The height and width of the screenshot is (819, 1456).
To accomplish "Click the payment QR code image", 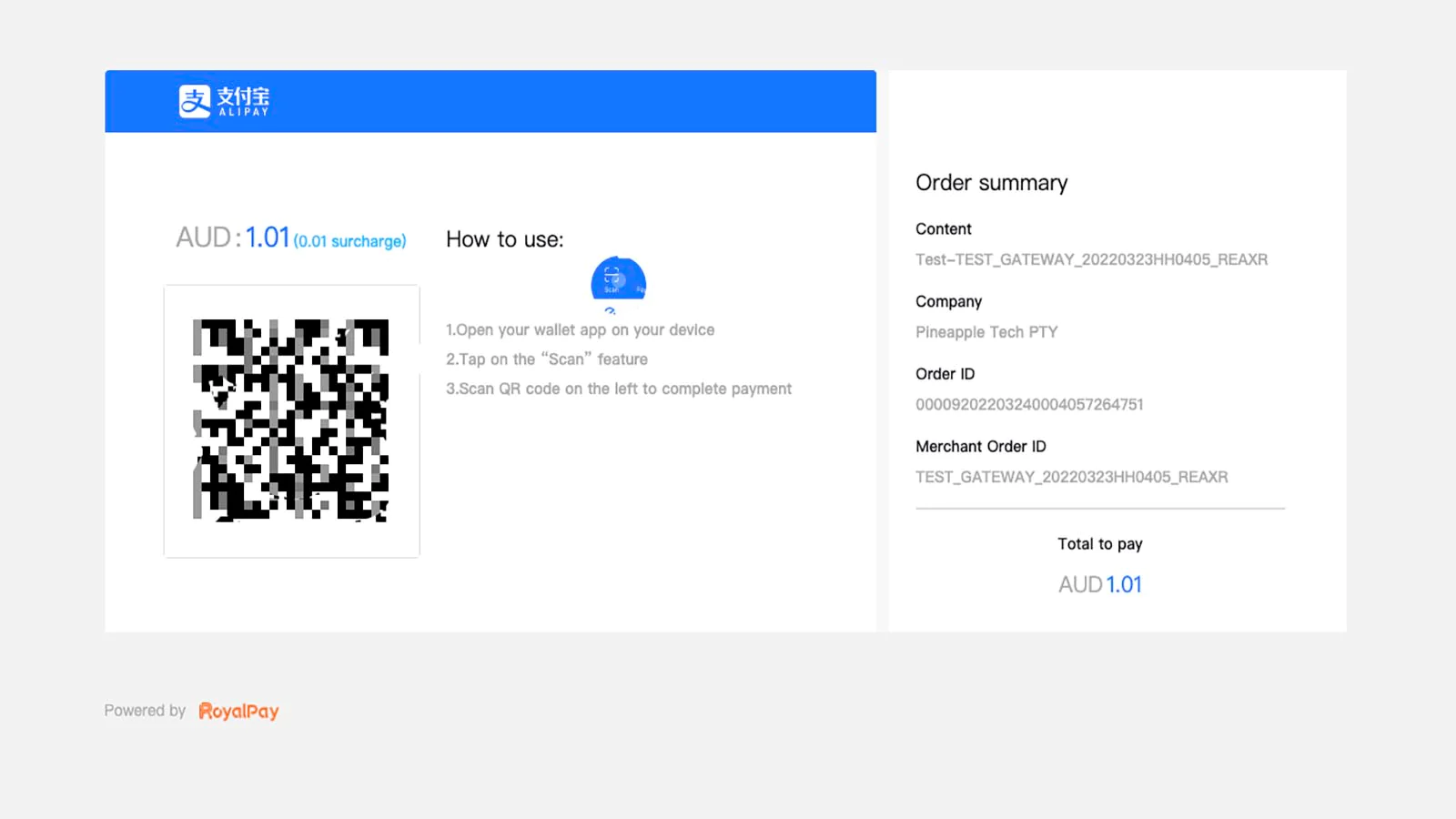I will (291, 420).
